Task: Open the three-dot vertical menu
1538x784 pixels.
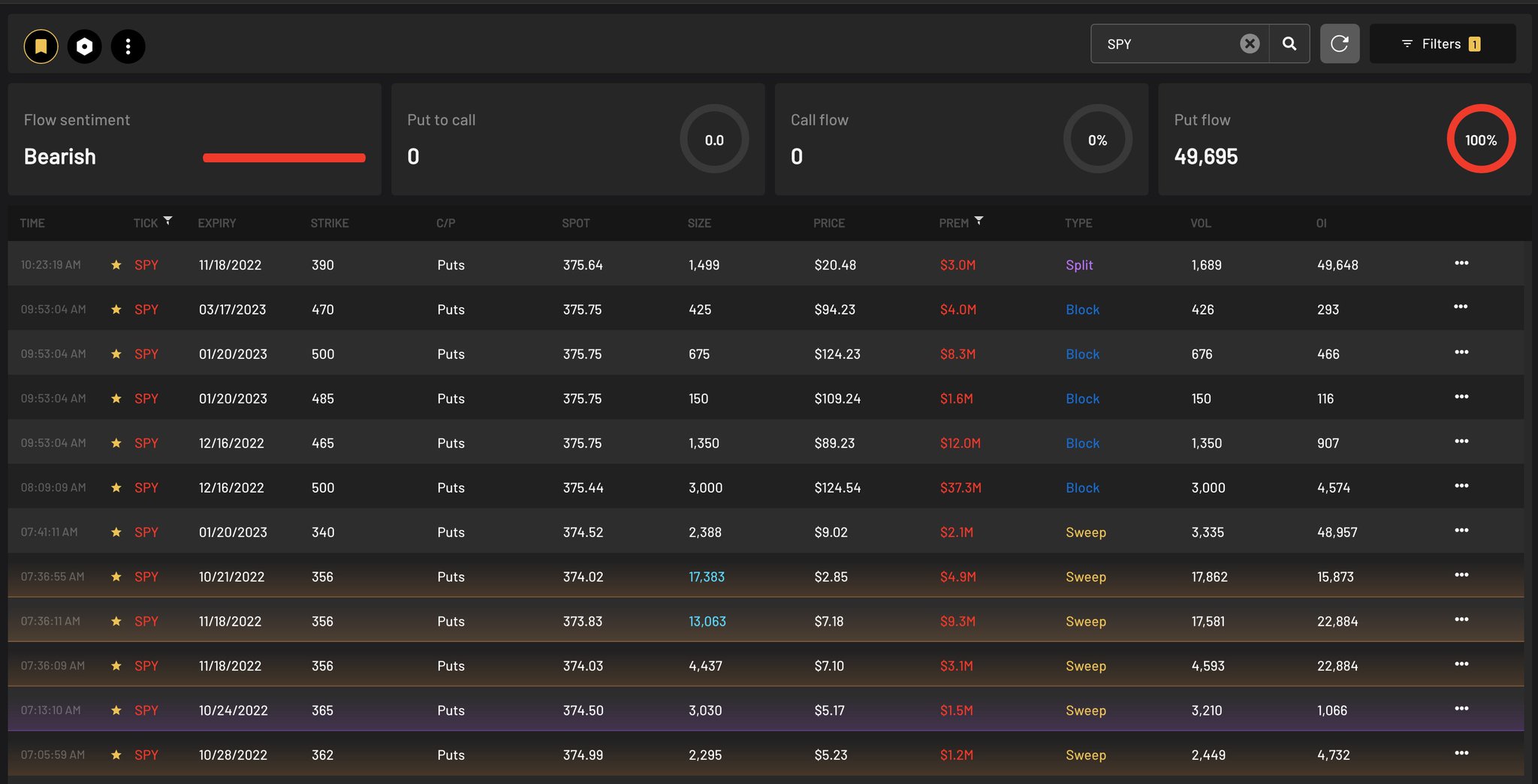Action: (128, 47)
